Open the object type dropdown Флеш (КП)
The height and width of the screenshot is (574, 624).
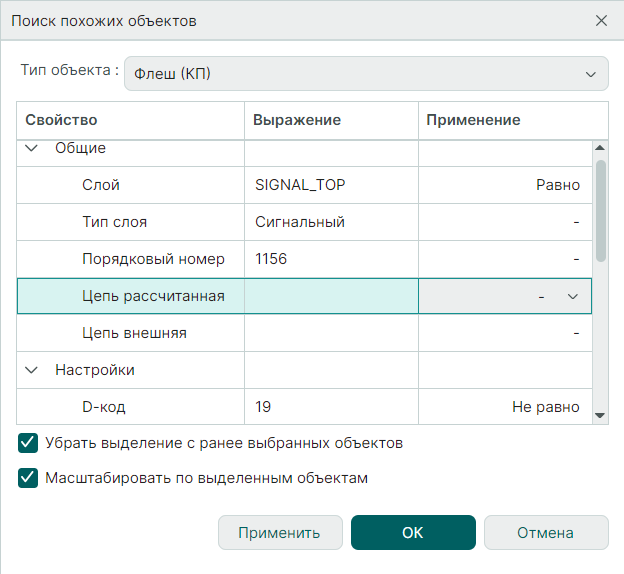pos(366,74)
